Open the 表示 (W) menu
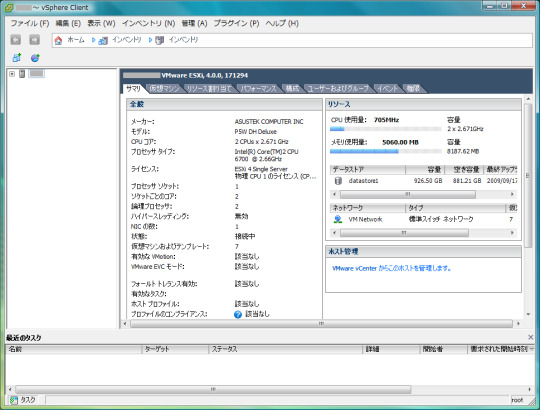The image size is (540, 410). pos(101,23)
